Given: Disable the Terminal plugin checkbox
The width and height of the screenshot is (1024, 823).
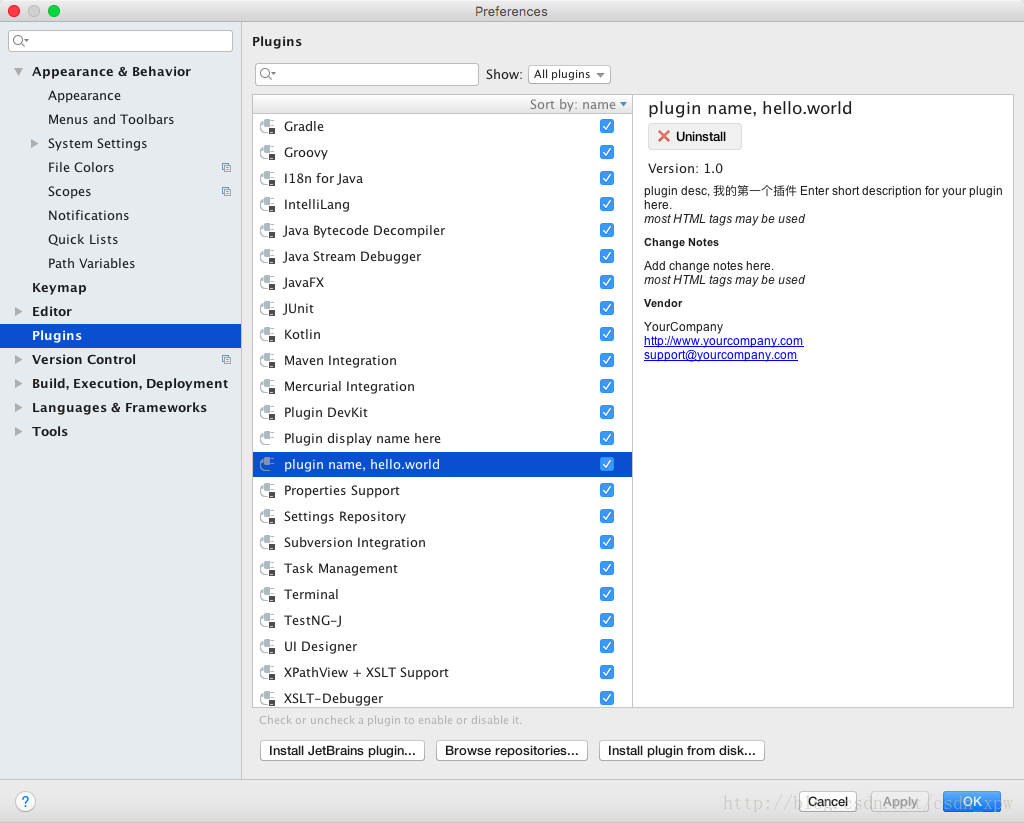Looking at the screenshot, I should click(x=607, y=594).
